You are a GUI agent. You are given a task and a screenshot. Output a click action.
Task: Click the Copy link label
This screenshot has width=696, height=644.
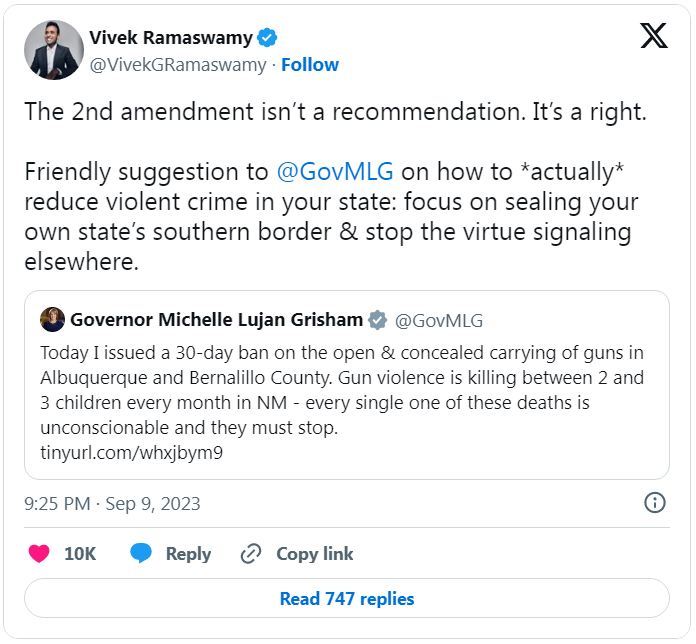click(x=315, y=554)
